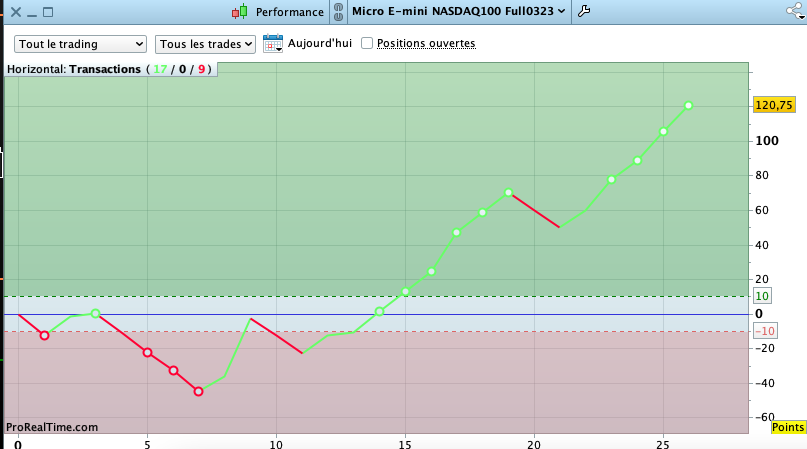Click the 100 label on the vertical axis

[767, 141]
